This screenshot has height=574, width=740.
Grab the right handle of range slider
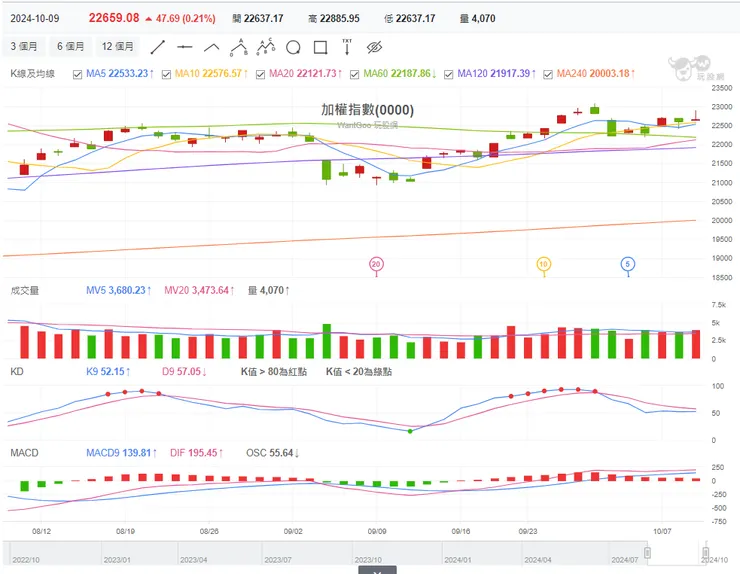click(x=706, y=553)
